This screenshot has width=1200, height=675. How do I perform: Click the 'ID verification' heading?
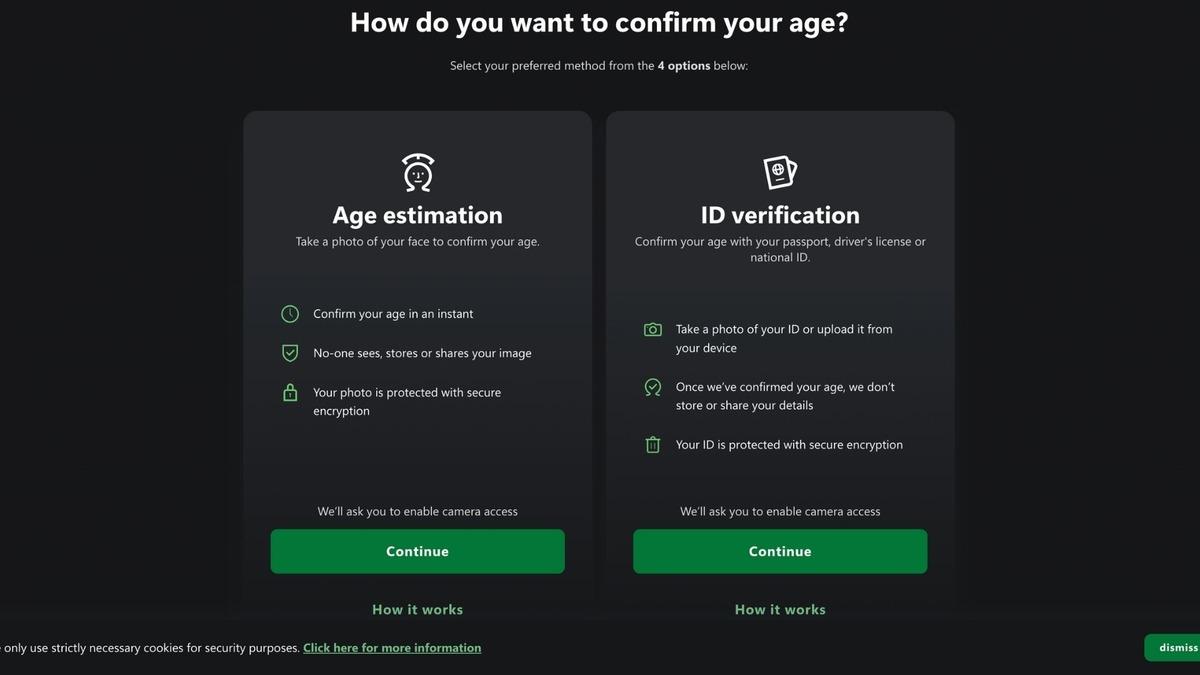click(x=780, y=215)
